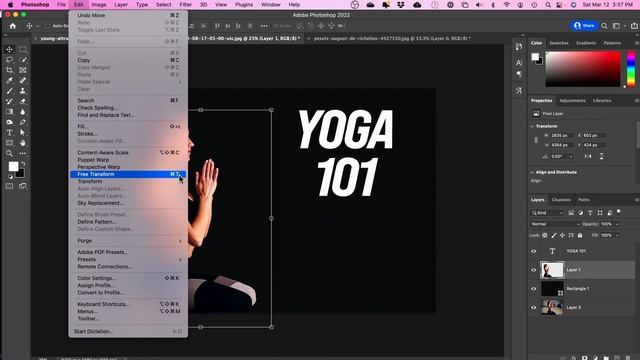Toggle lock all padlock icon
This screenshot has height=360, width=640.
tap(580, 236)
